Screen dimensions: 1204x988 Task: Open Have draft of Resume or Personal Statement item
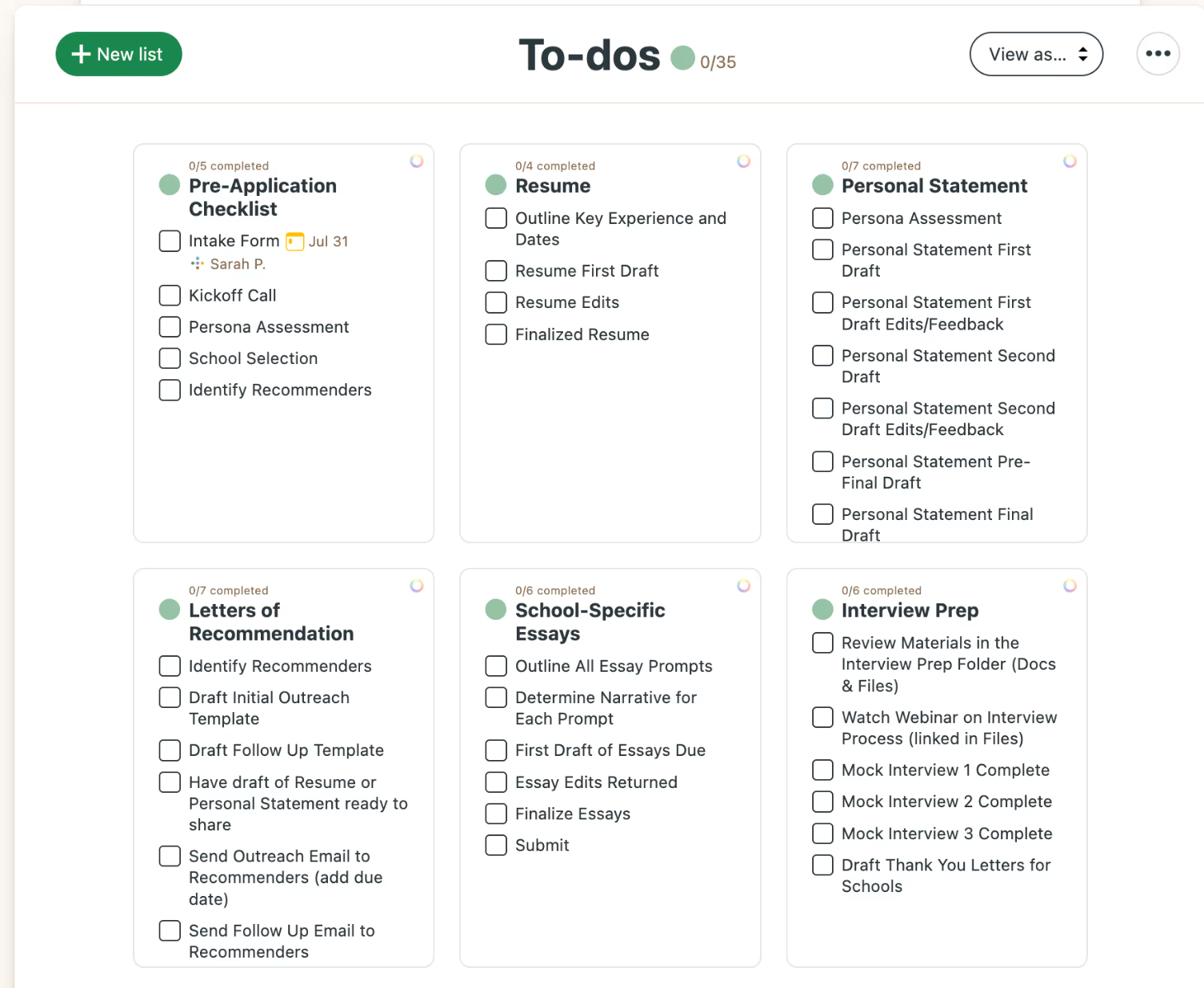298,803
